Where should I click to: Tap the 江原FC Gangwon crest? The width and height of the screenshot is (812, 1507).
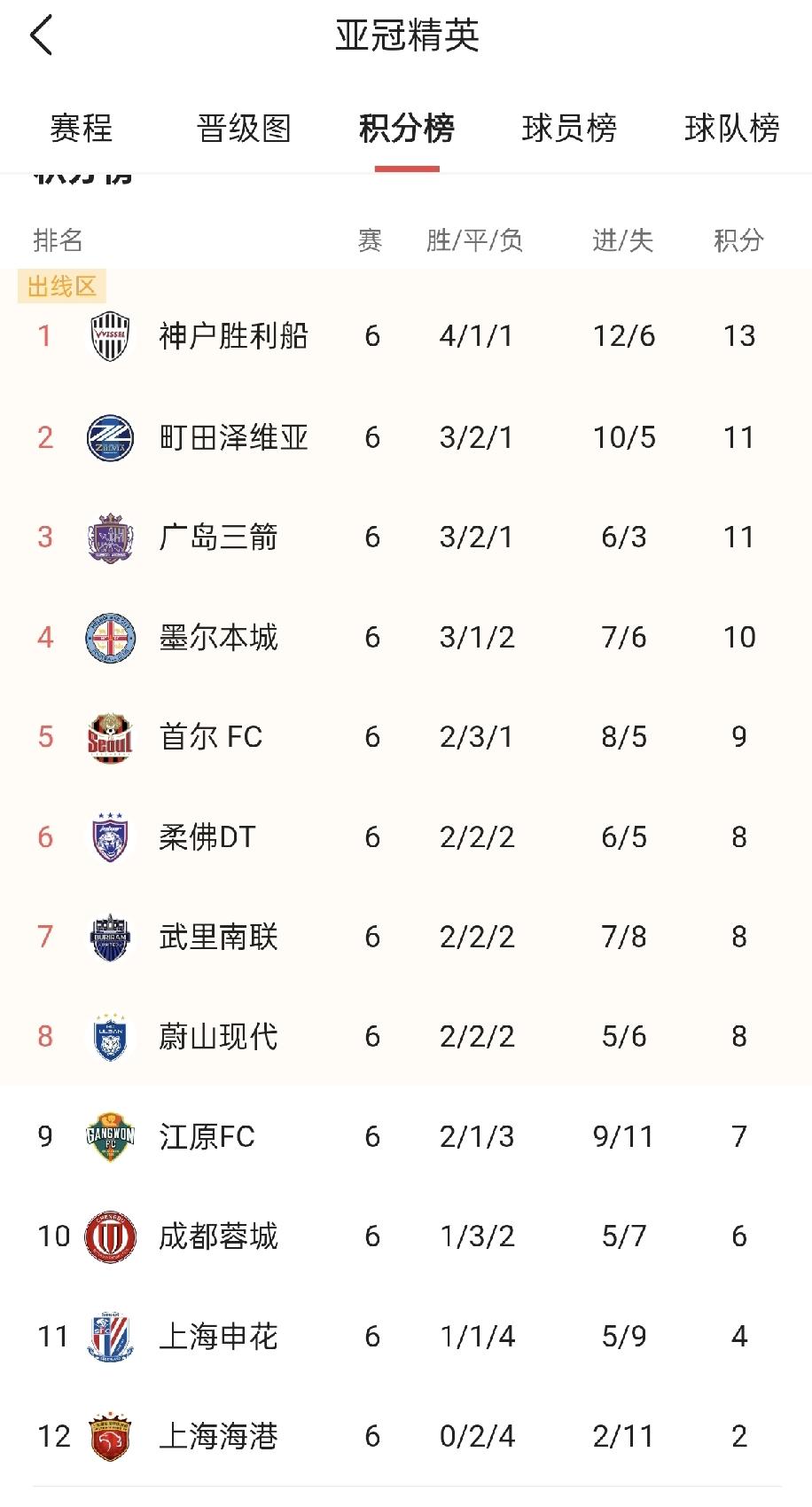110,1137
